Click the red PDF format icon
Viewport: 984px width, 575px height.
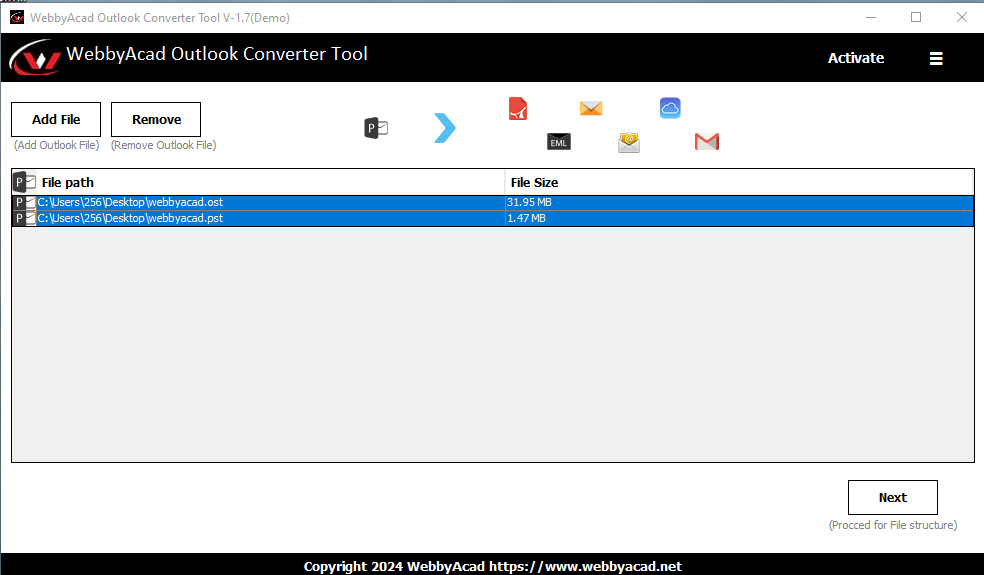(x=518, y=109)
